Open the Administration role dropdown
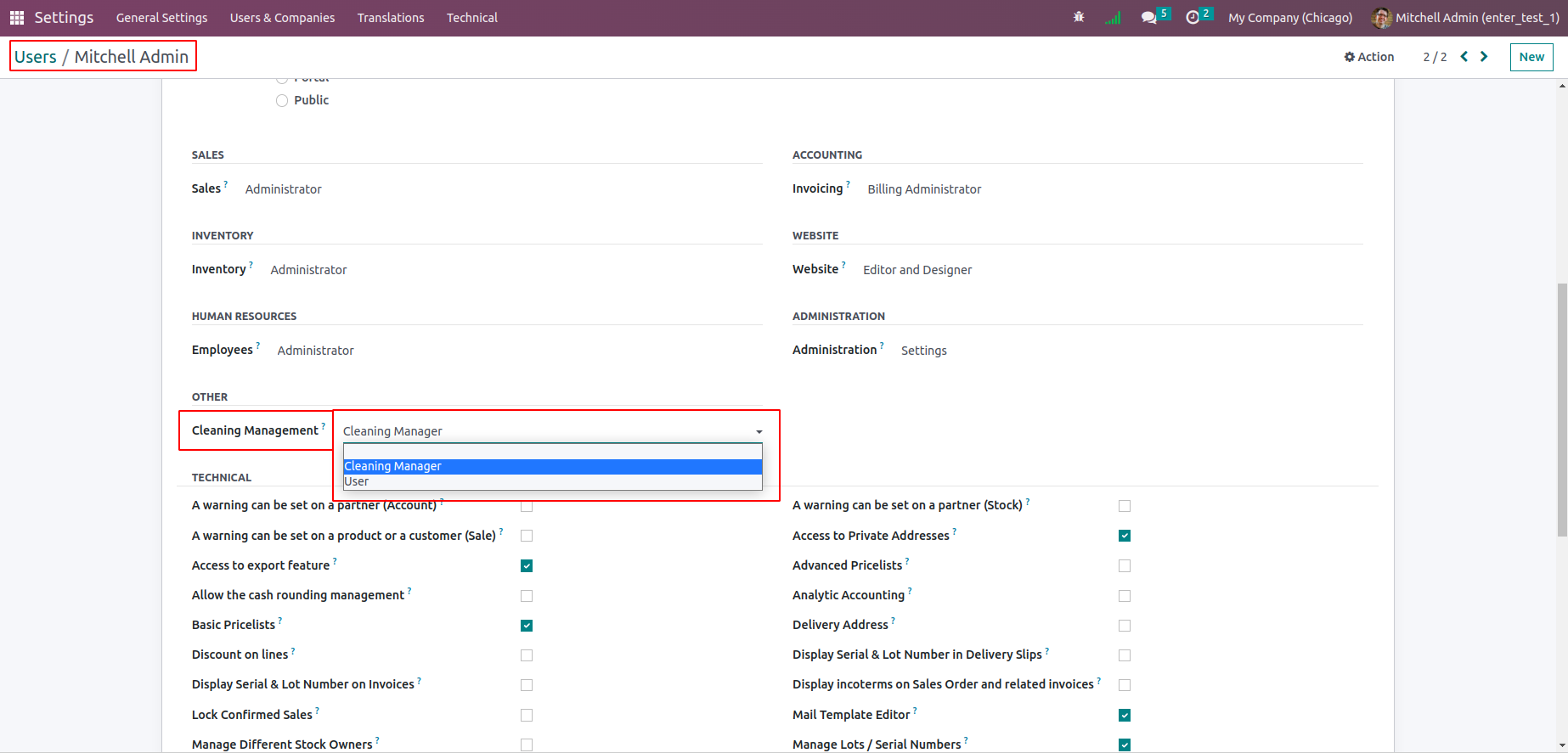The height and width of the screenshot is (753, 1568). (x=923, y=351)
